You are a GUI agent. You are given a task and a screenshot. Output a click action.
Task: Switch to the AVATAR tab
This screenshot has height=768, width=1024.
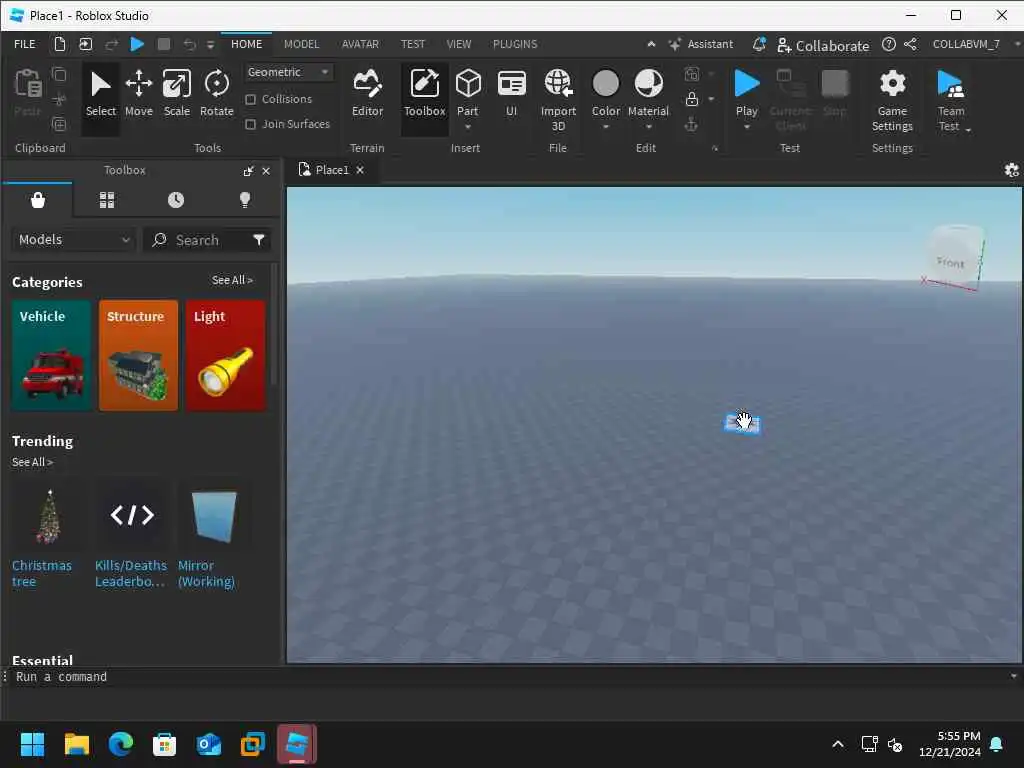tap(360, 44)
